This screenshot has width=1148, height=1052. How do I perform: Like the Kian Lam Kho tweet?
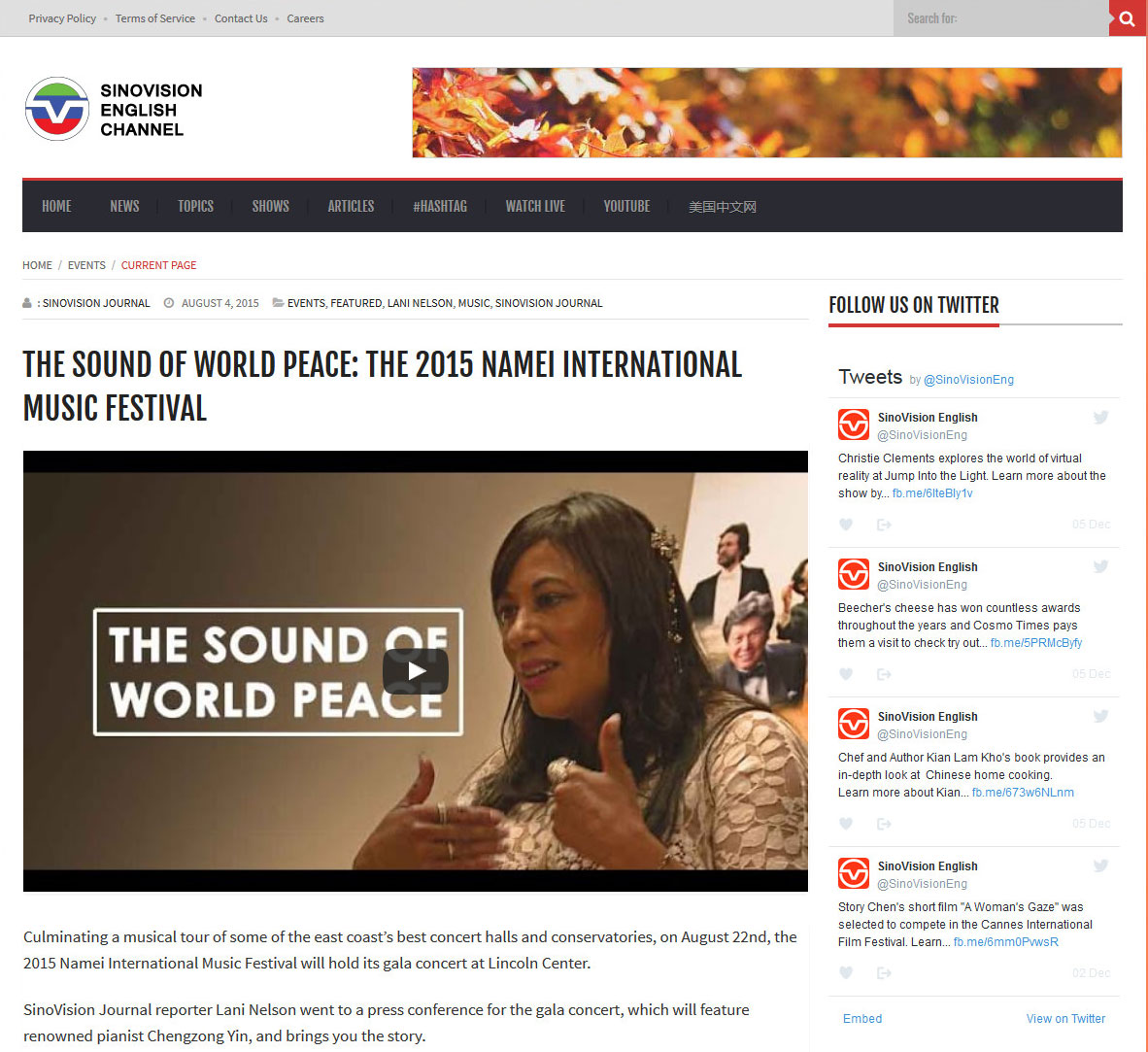846,824
